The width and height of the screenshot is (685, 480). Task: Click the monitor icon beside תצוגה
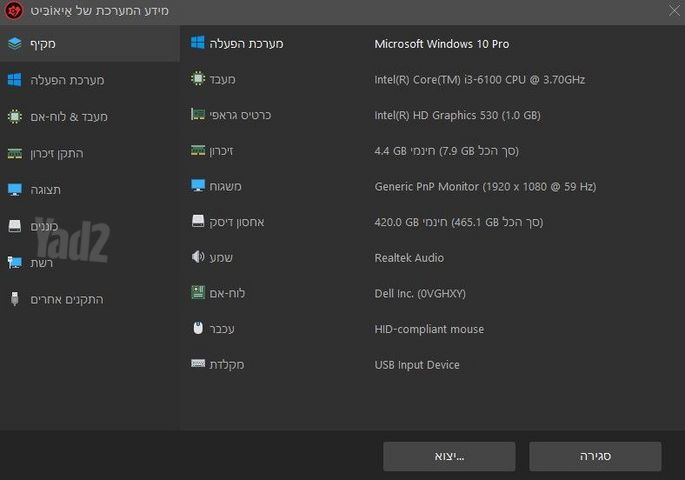point(14,190)
